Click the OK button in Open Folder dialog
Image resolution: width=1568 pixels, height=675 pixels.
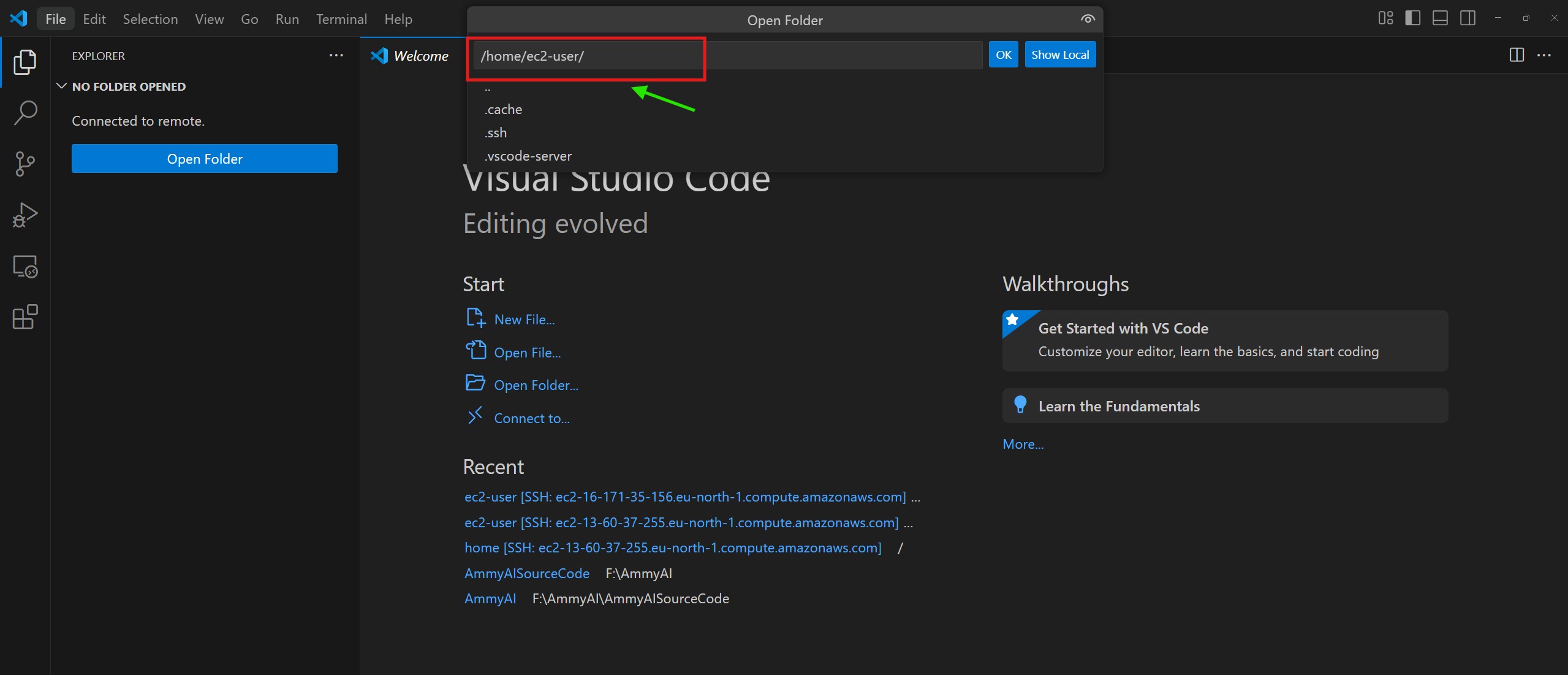tap(1003, 55)
